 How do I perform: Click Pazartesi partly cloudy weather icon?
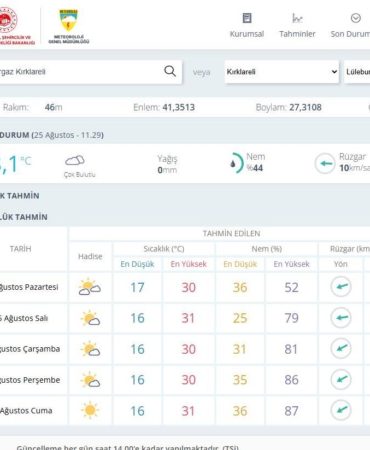click(x=89, y=287)
